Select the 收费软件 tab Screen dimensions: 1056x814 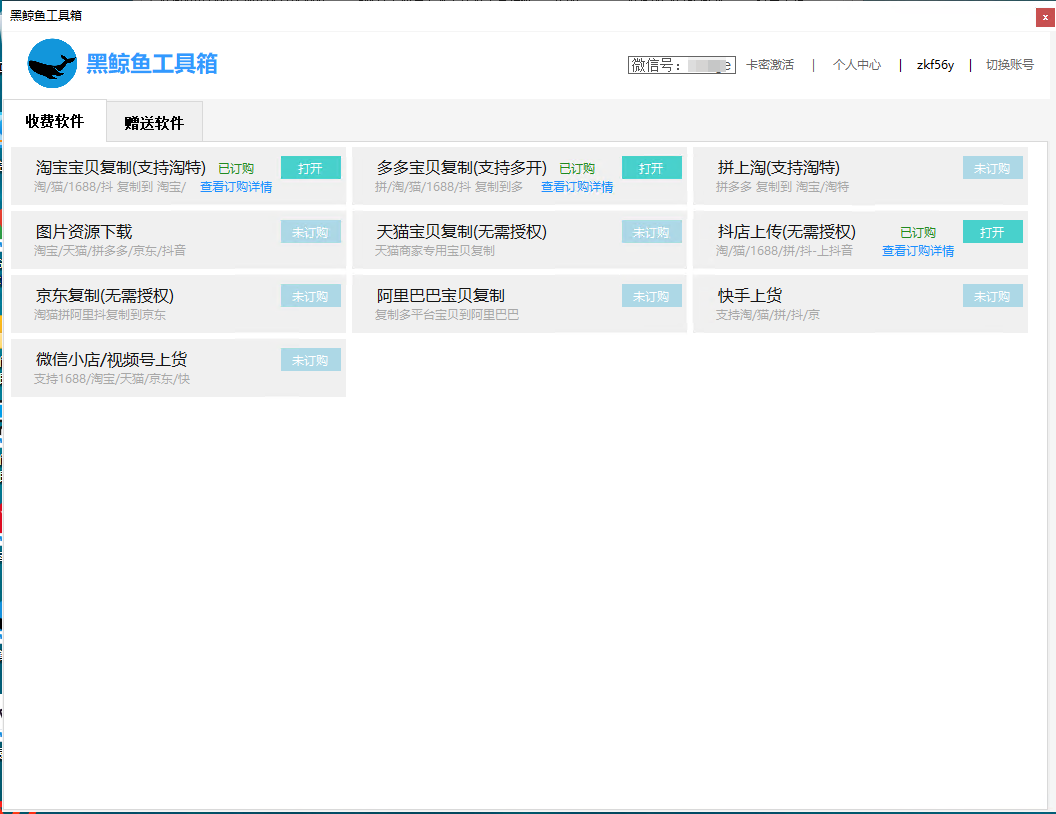(54, 121)
